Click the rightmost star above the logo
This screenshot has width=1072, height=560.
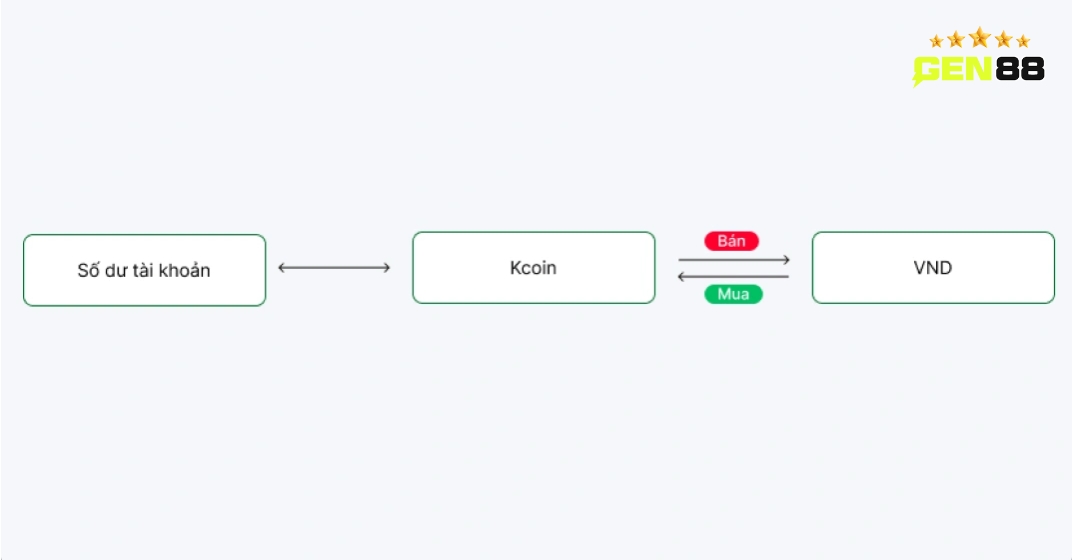1023,41
